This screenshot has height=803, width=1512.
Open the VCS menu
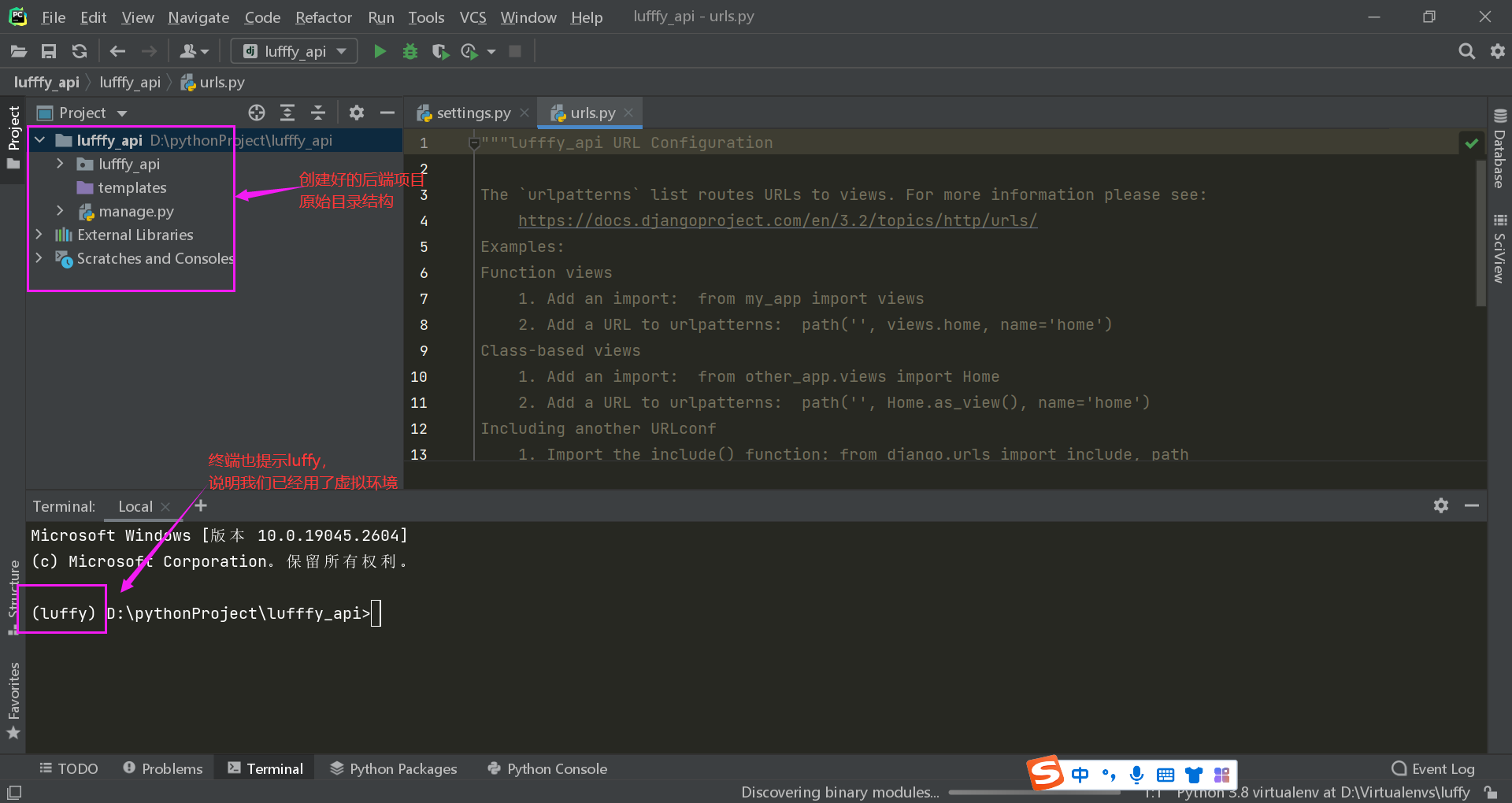tap(472, 17)
